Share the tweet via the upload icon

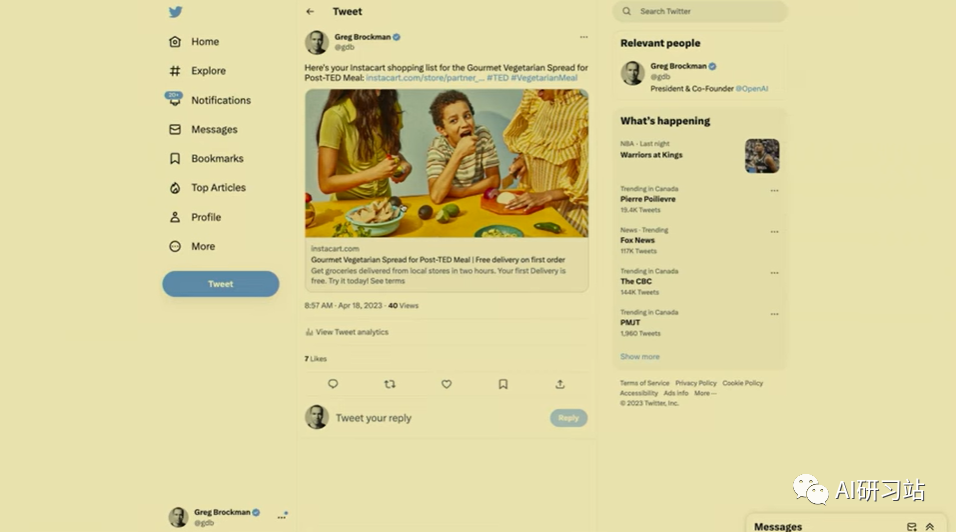click(x=560, y=384)
